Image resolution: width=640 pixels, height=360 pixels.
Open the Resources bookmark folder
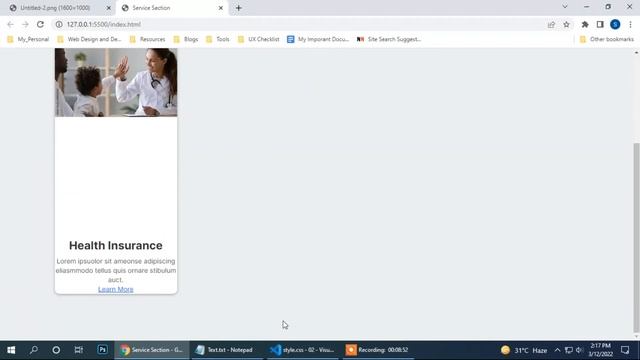147,39
